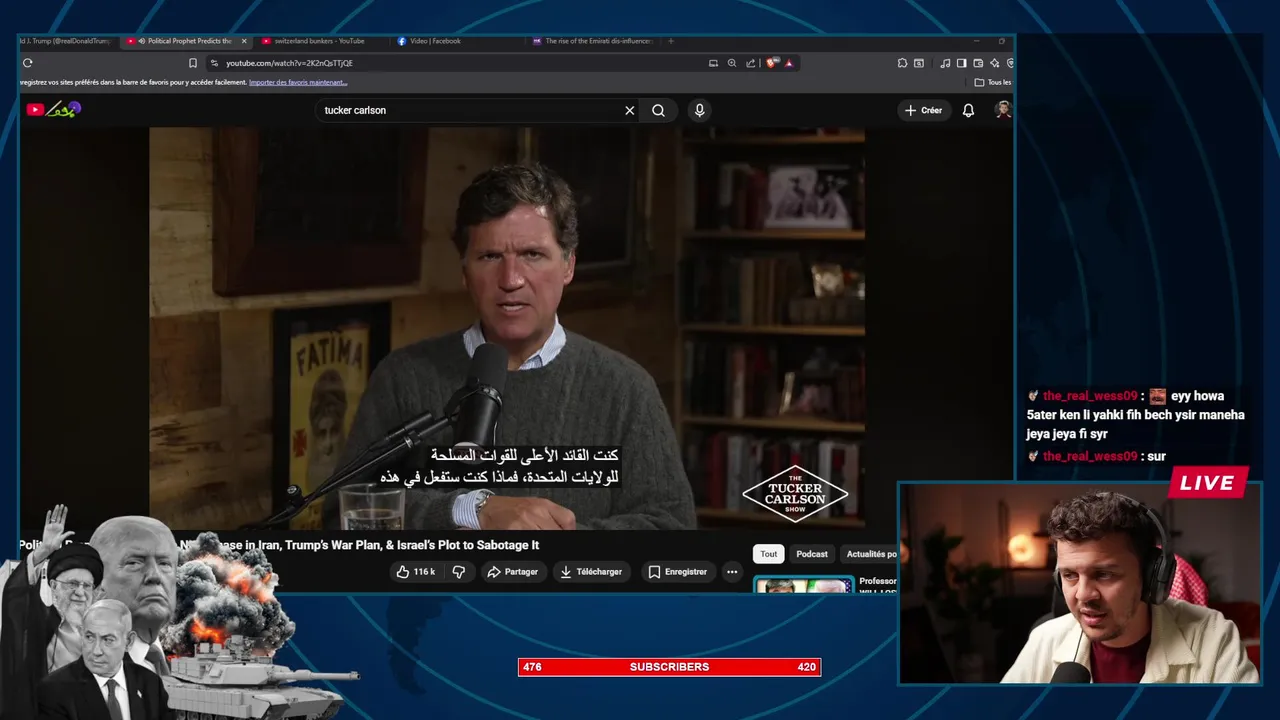Open the Leo AI sparkle icon
Screen dimensions: 1280x720
(x=994, y=63)
